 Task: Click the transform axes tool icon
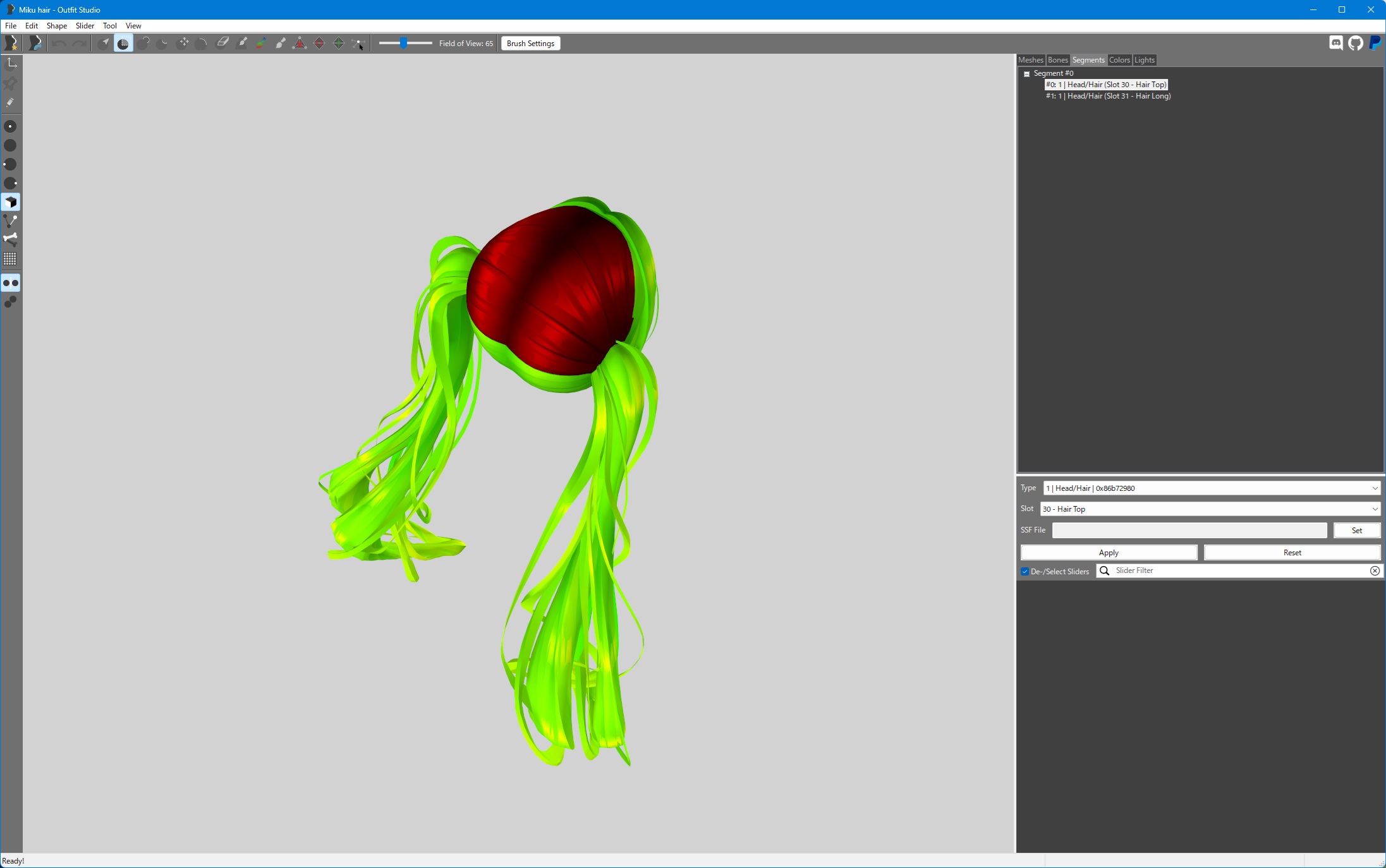[11, 63]
